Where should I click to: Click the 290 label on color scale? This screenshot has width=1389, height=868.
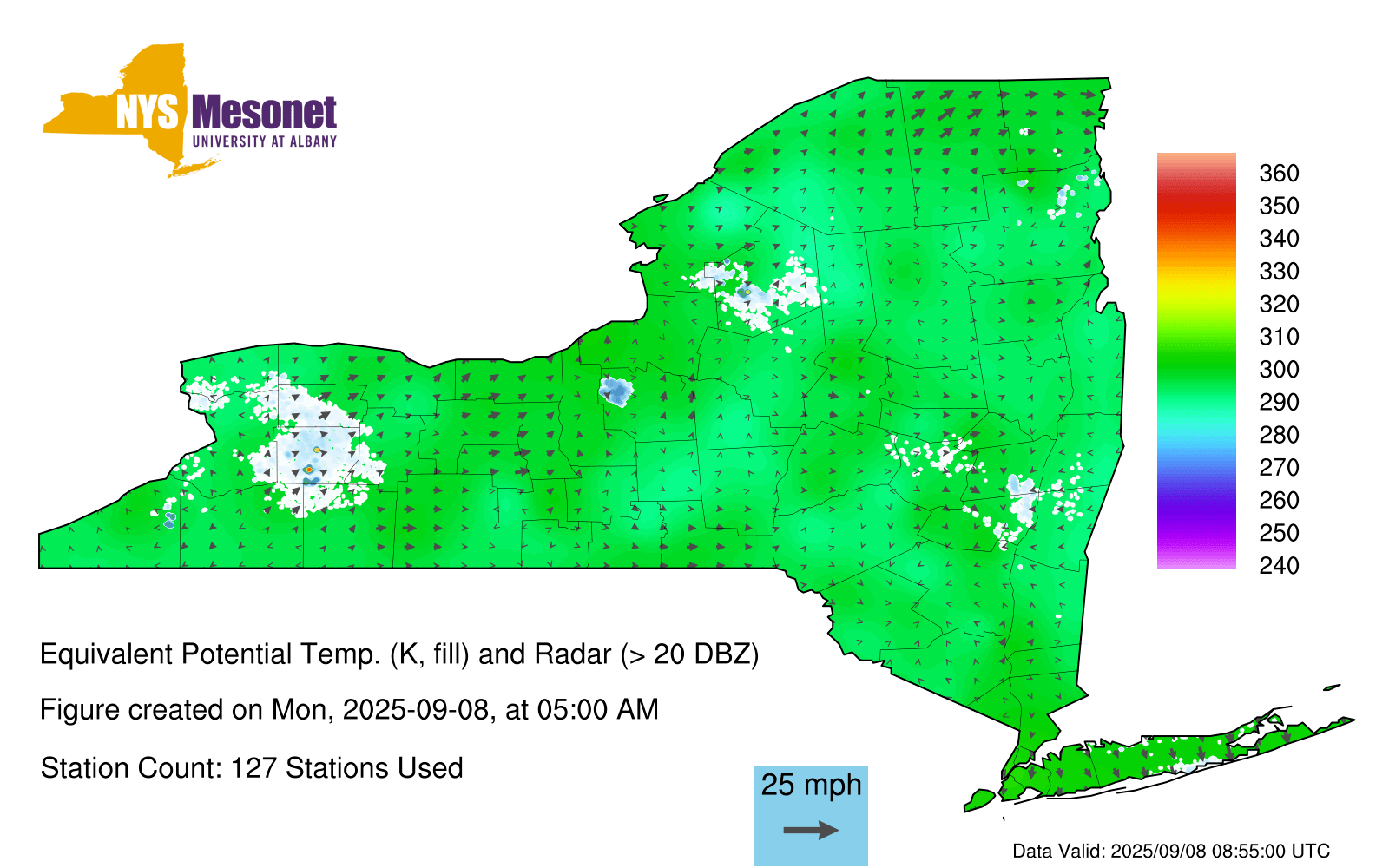[x=1279, y=403]
